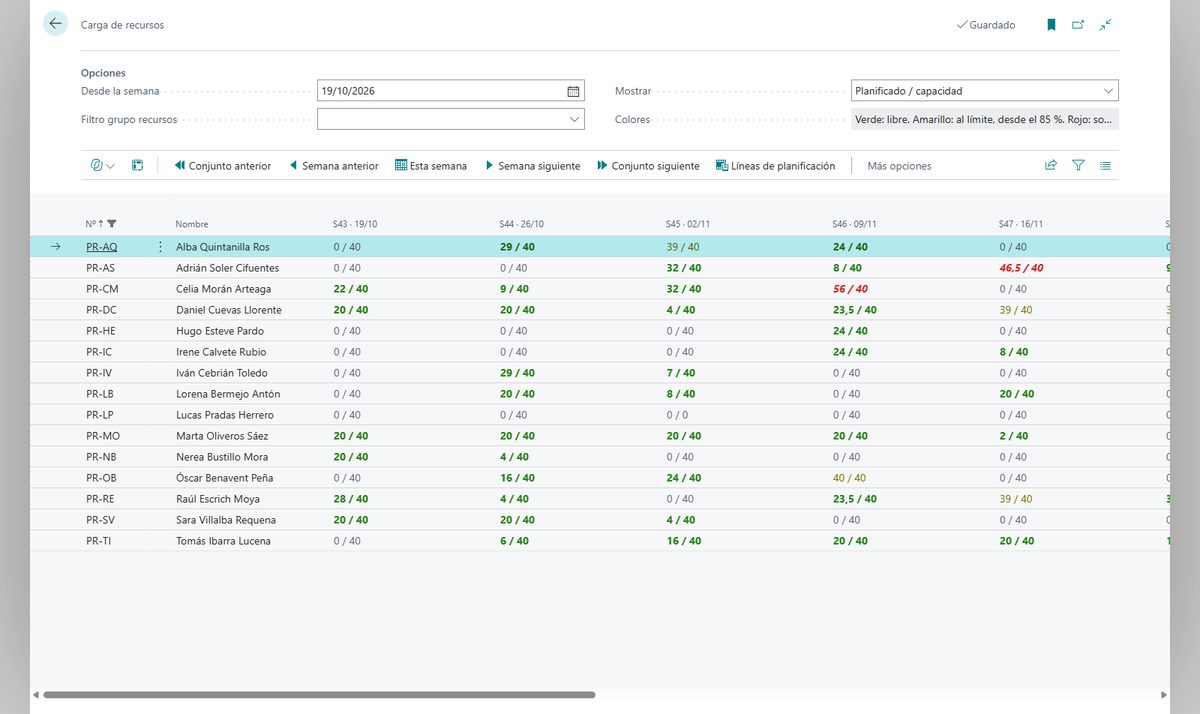Click the 22 / 40 cell for Celia Morán
The image size is (1200, 714).
coord(351,289)
